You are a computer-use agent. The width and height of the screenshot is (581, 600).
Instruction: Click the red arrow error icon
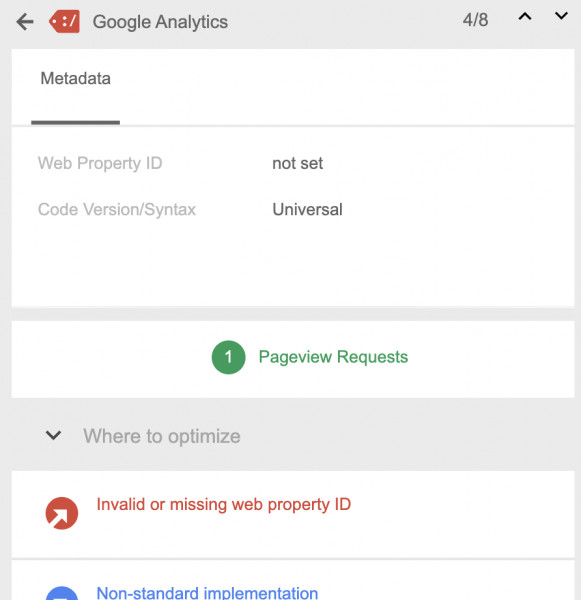pos(62,513)
